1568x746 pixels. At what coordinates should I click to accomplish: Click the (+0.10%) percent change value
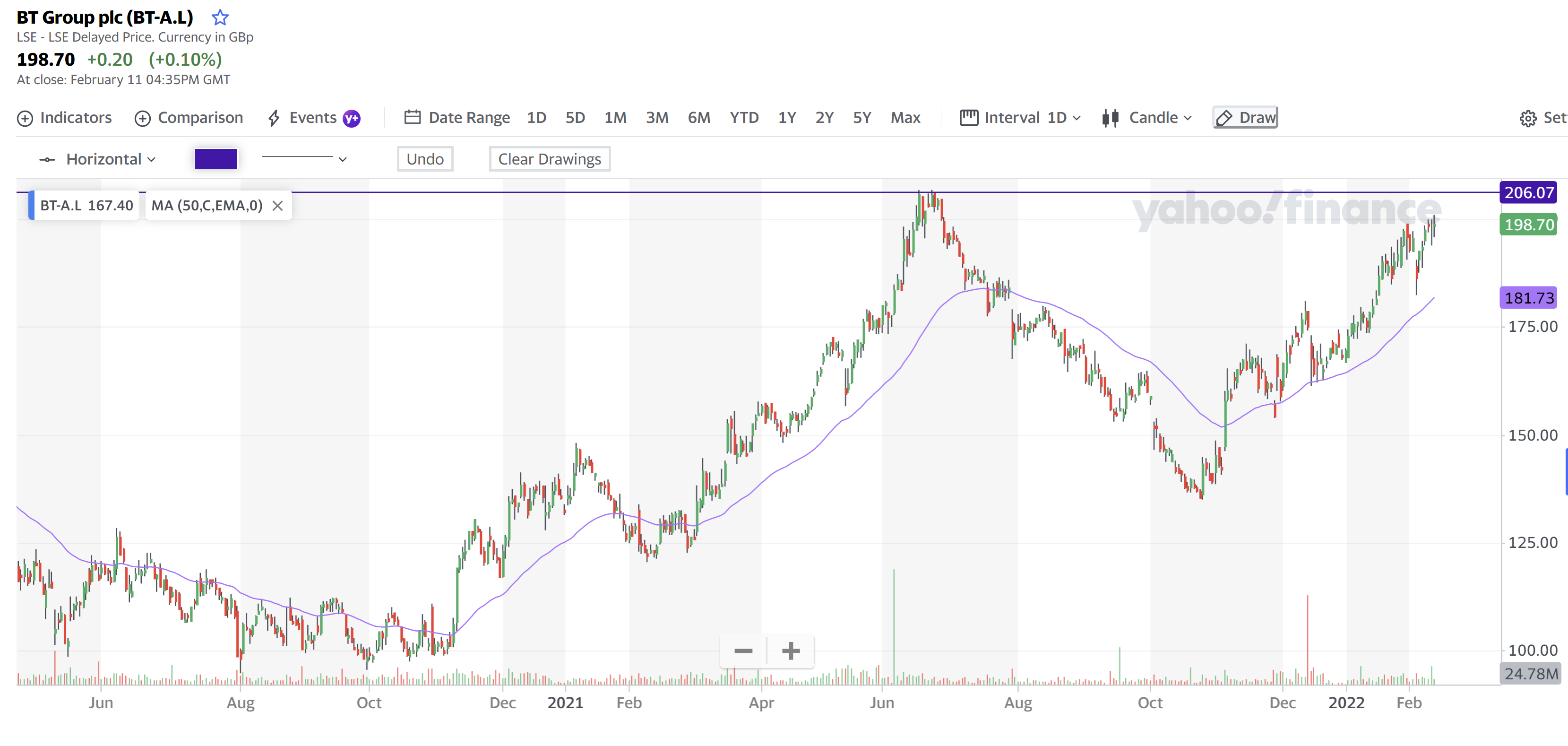185,60
